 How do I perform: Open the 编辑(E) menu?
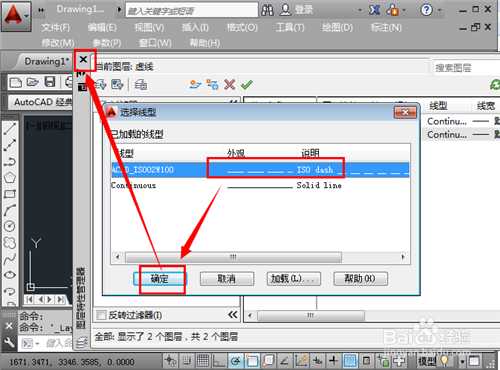coord(102,28)
